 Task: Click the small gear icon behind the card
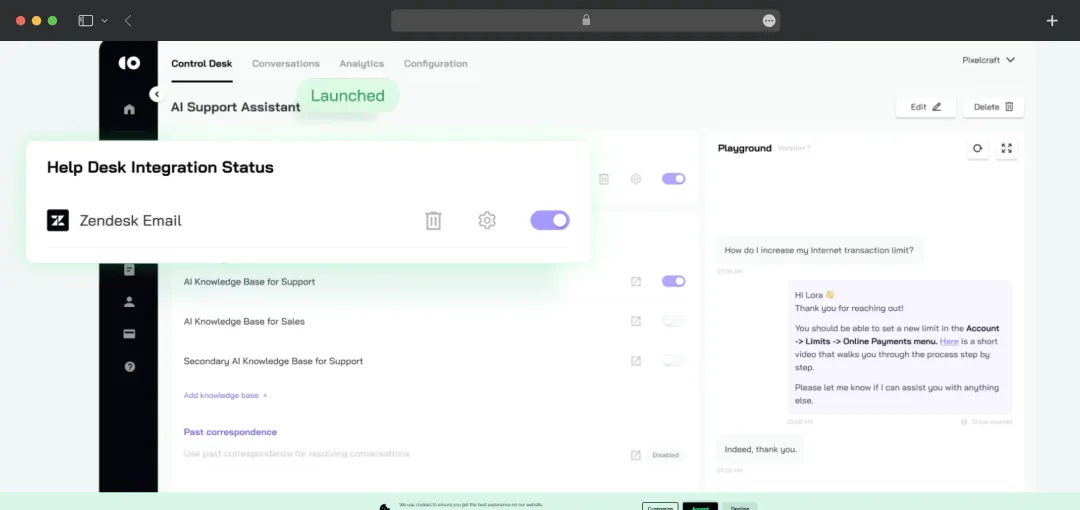coord(636,178)
